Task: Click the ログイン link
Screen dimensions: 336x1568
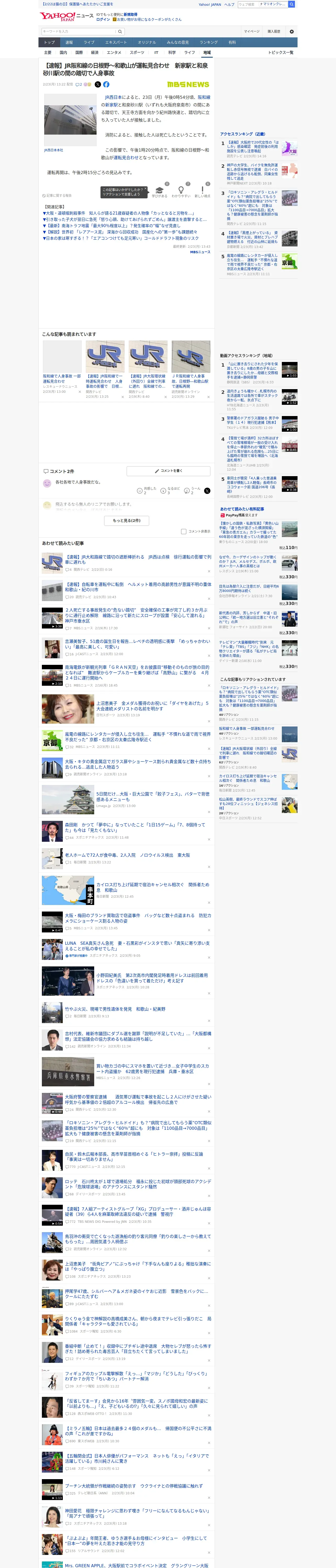Action: (x=103, y=20)
